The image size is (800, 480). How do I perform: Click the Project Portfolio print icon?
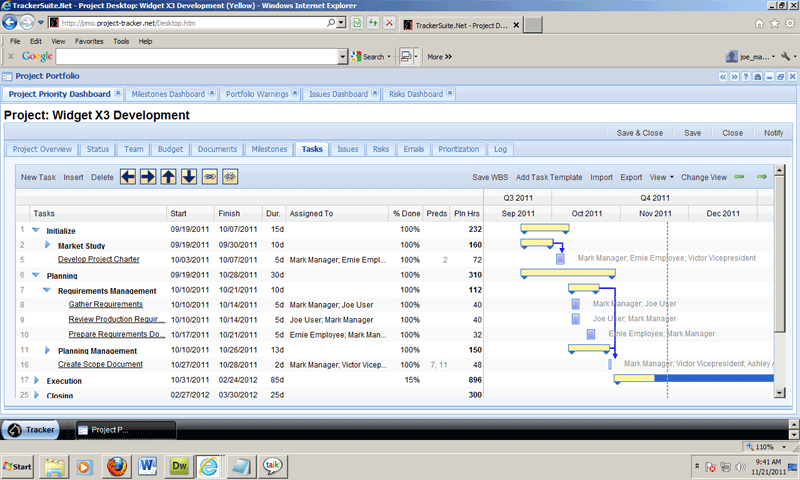758,77
